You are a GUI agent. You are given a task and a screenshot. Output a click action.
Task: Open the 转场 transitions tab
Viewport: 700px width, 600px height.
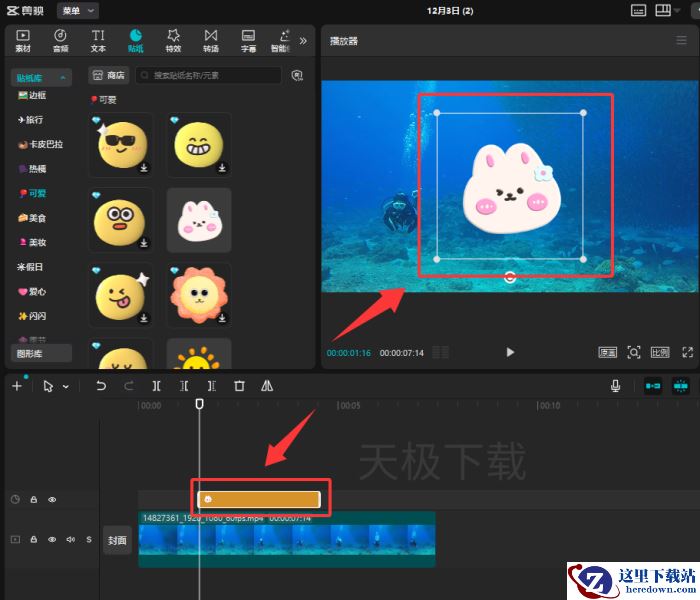[211, 41]
